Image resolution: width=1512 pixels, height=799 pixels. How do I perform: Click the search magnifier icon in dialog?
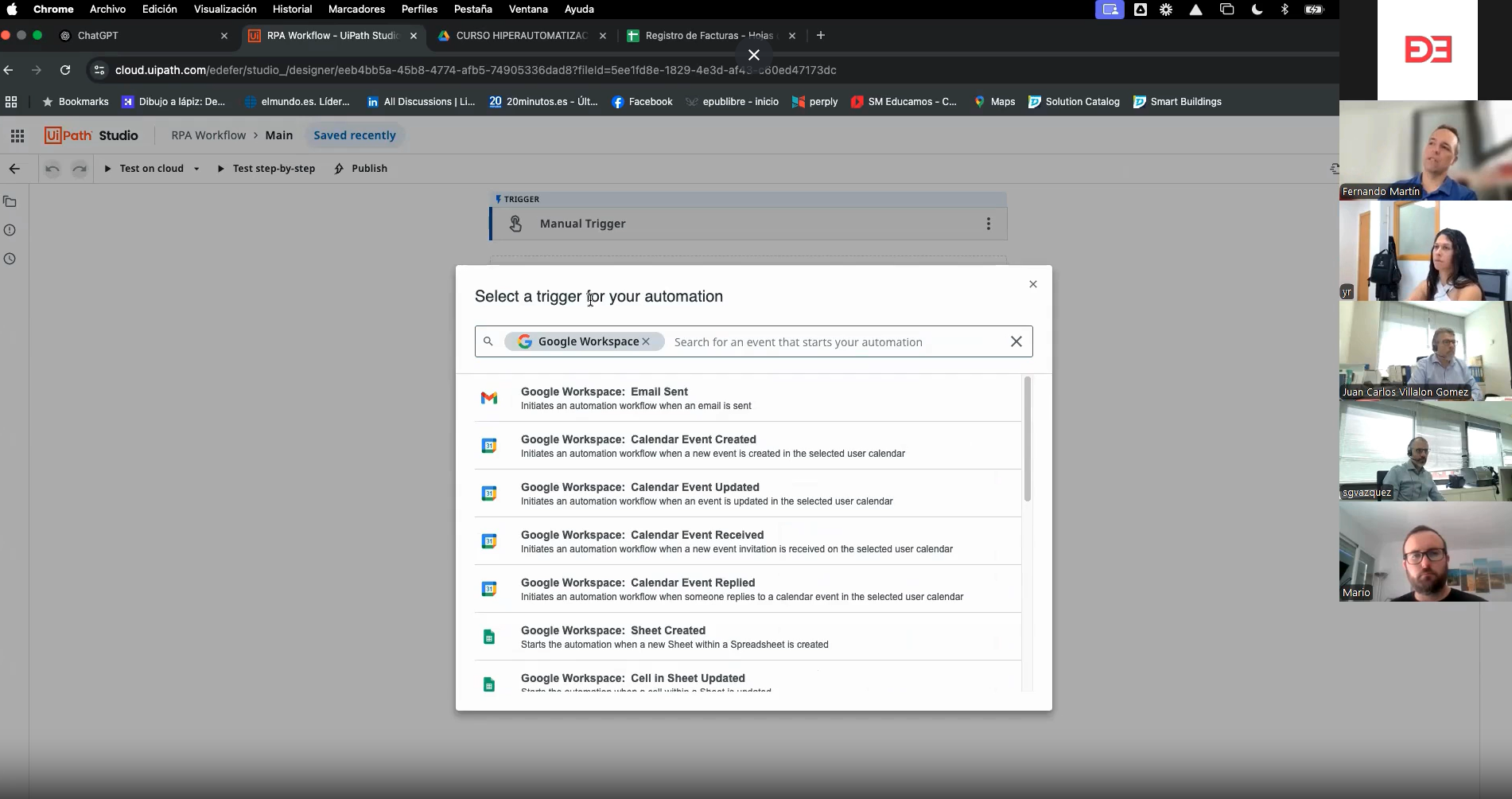pos(488,341)
